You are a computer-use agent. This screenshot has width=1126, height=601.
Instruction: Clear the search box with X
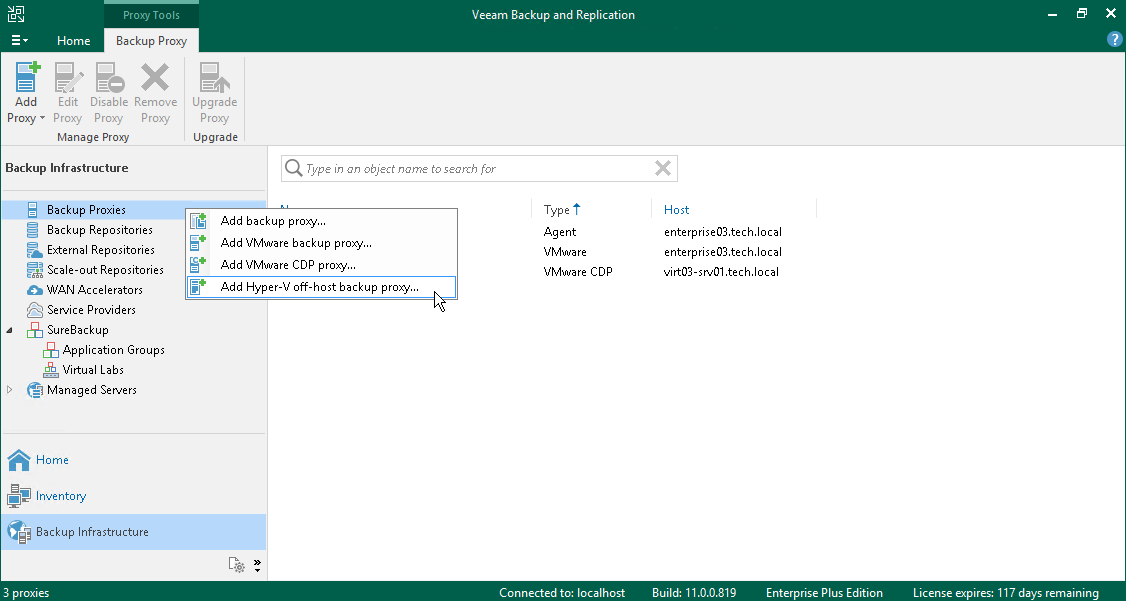[x=663, y=169]
